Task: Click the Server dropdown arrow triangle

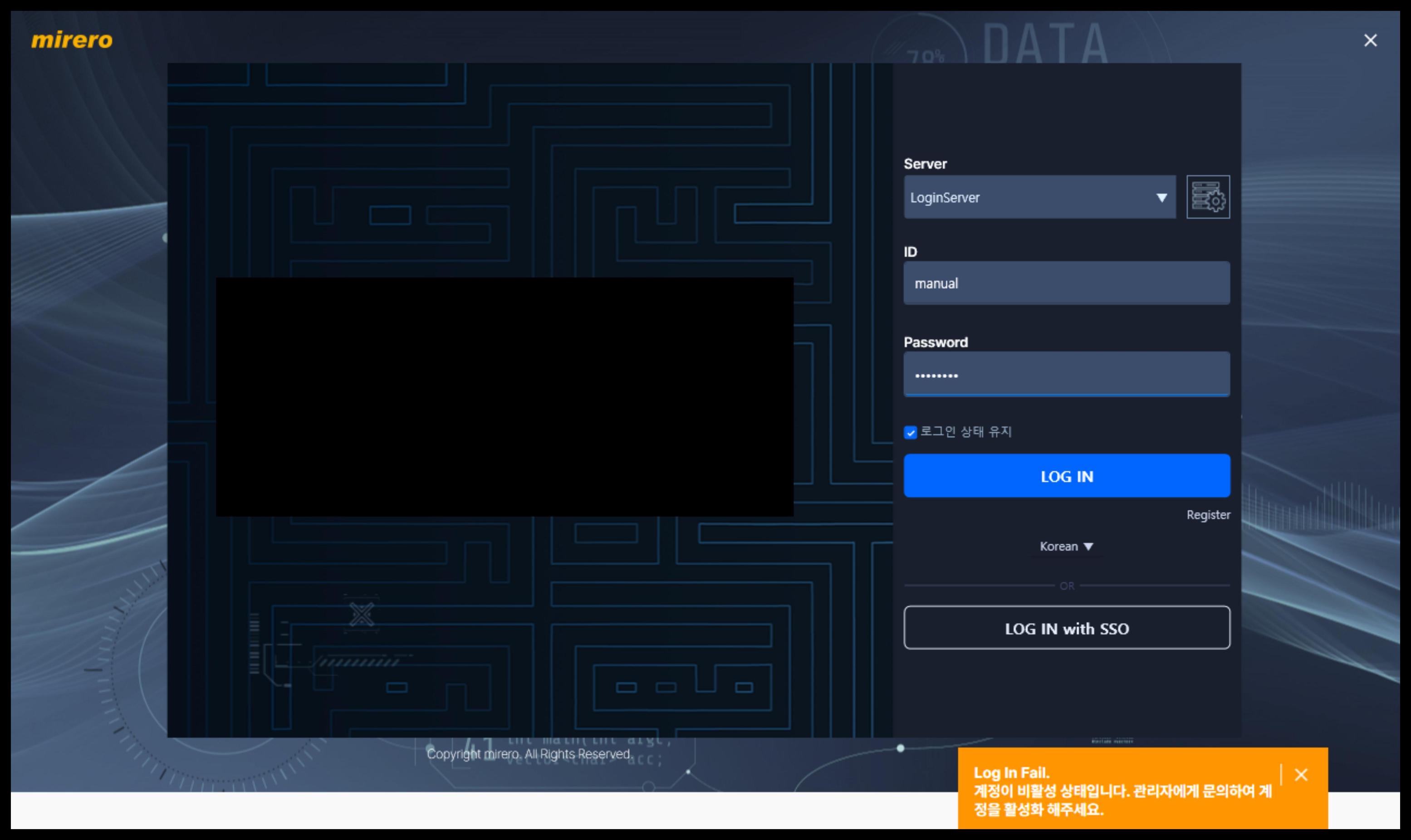Action: (1161, 198)
